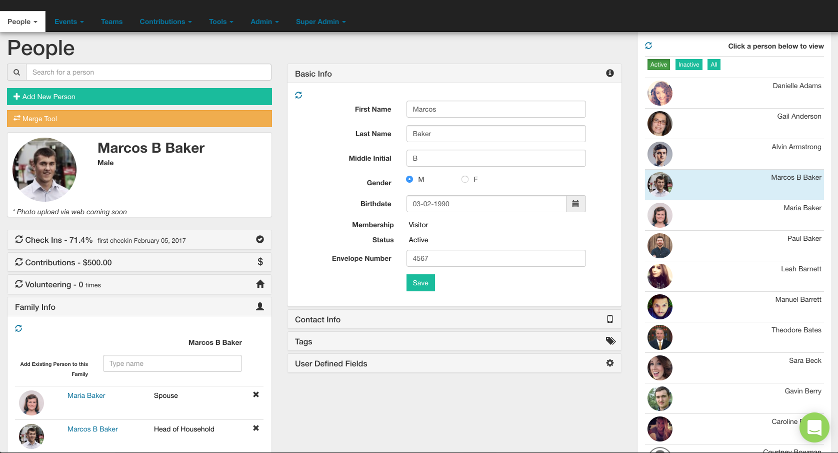Screen dimensions: 838x453
Task: Open Marcos B Baker's family member link
Action: click(92, 429)
